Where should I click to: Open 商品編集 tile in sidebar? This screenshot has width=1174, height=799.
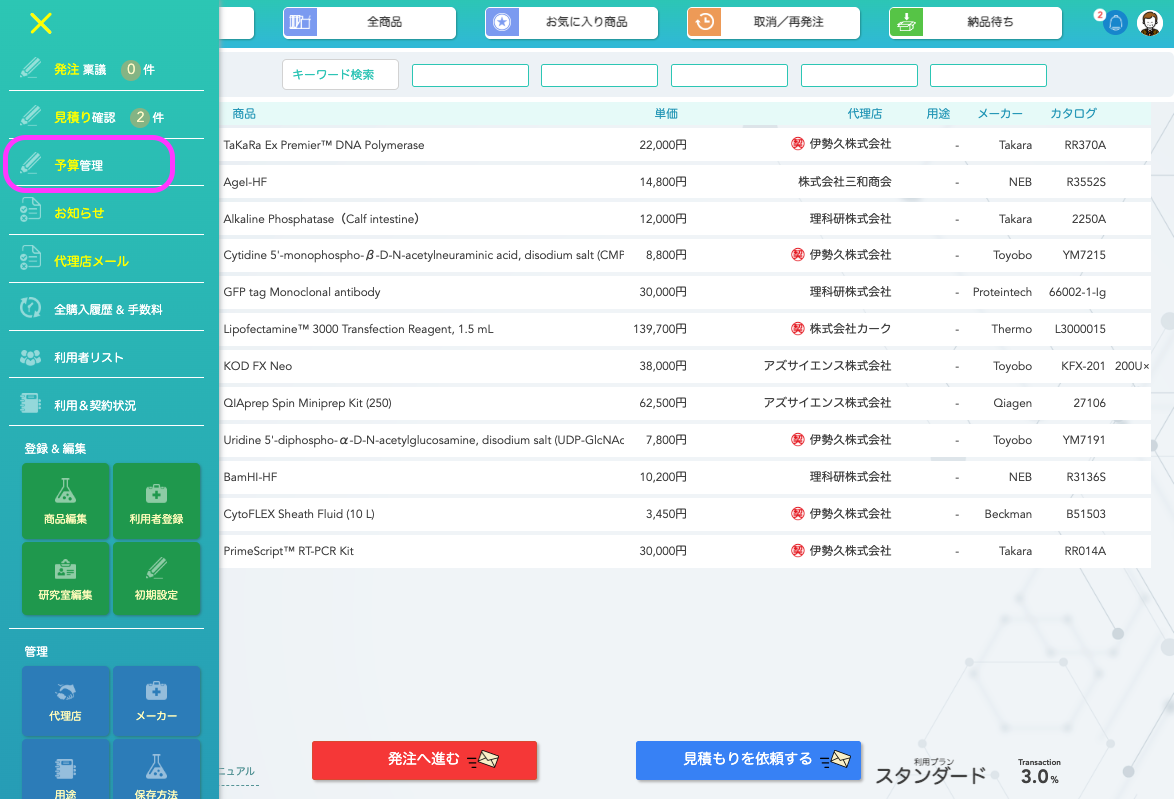tap(65, 500)
